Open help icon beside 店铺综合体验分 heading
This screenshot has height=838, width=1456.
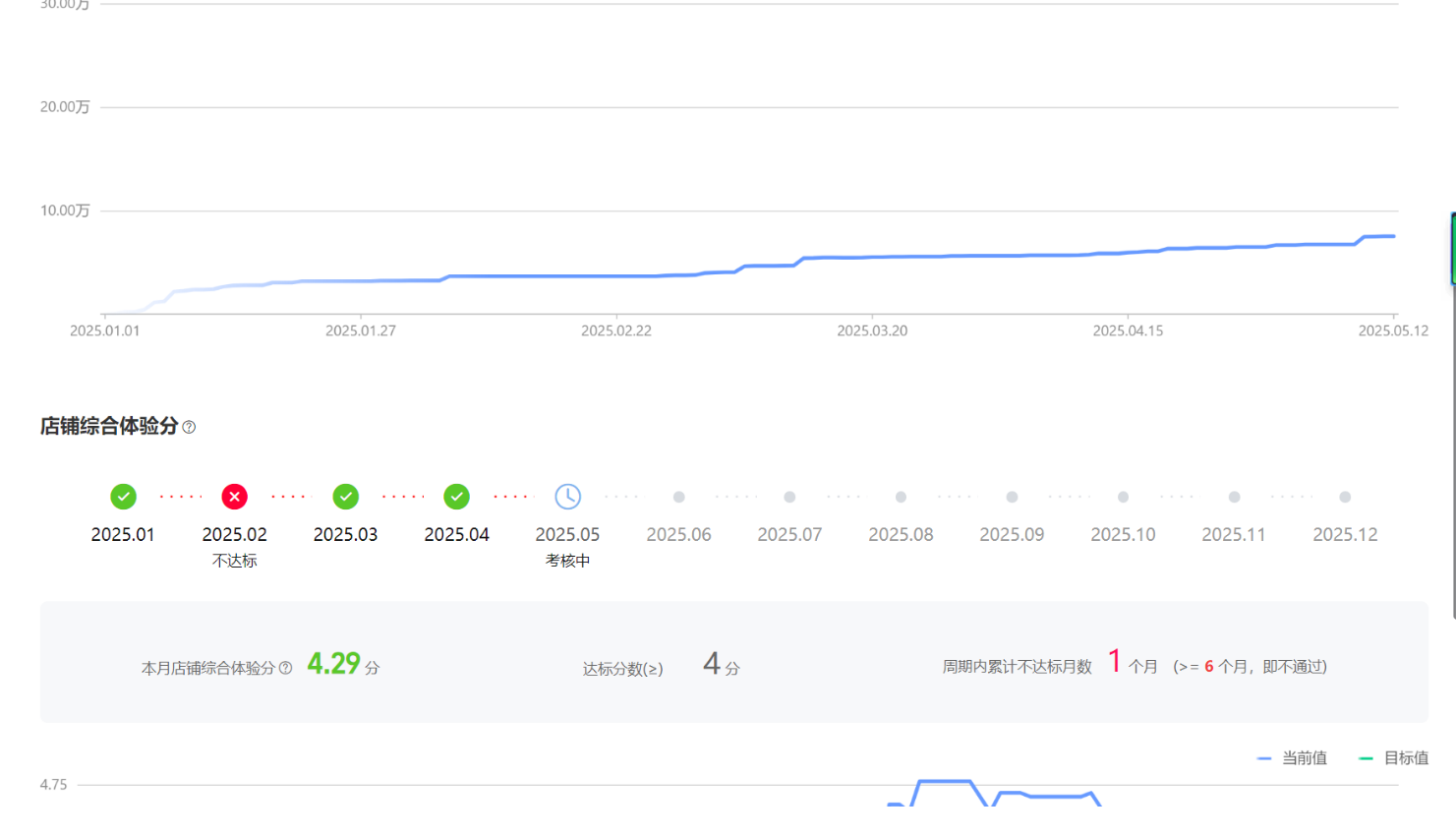pyautogui.click(x=189, y=427)
